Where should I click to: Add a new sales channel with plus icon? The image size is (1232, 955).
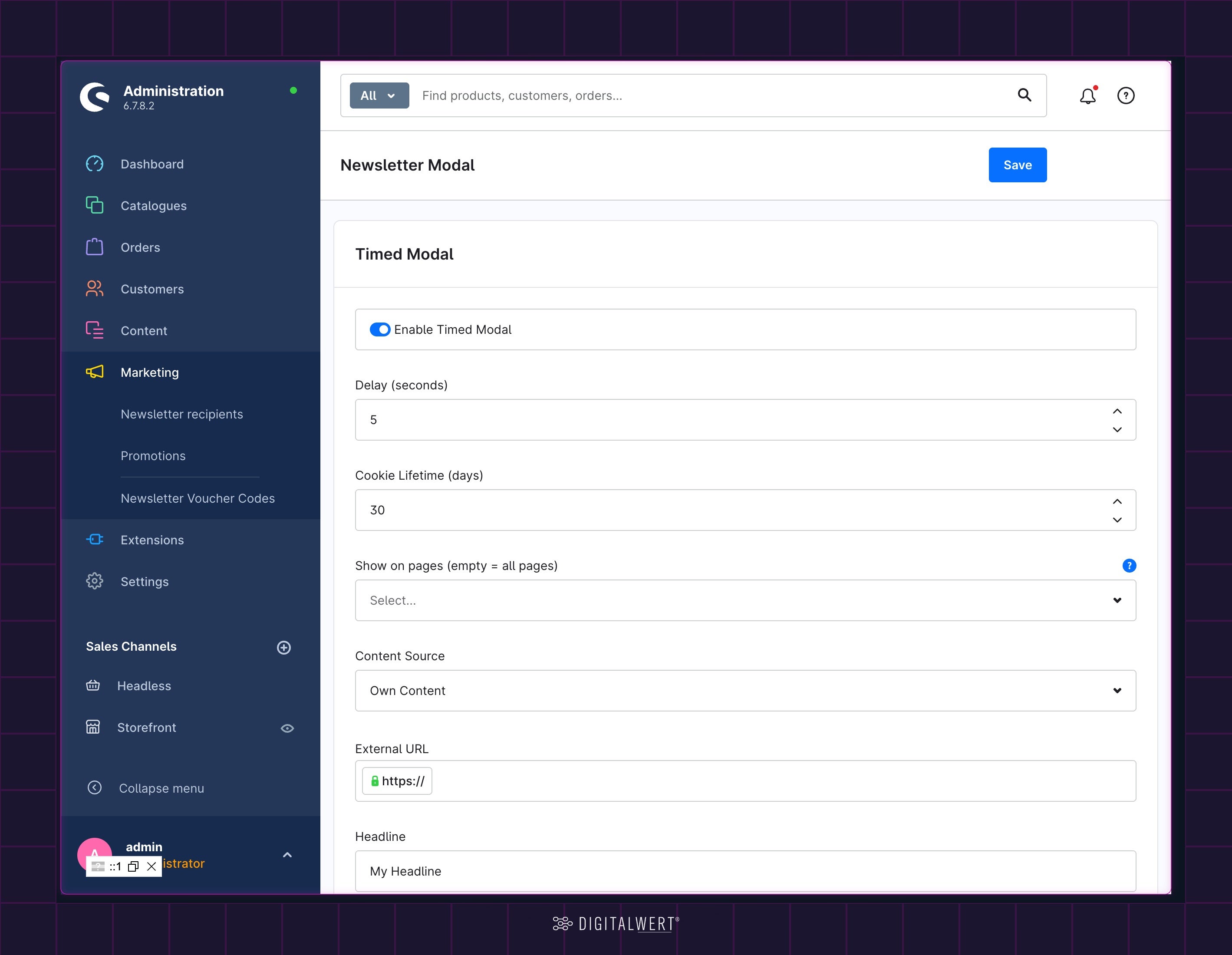(x=284, y=648)
